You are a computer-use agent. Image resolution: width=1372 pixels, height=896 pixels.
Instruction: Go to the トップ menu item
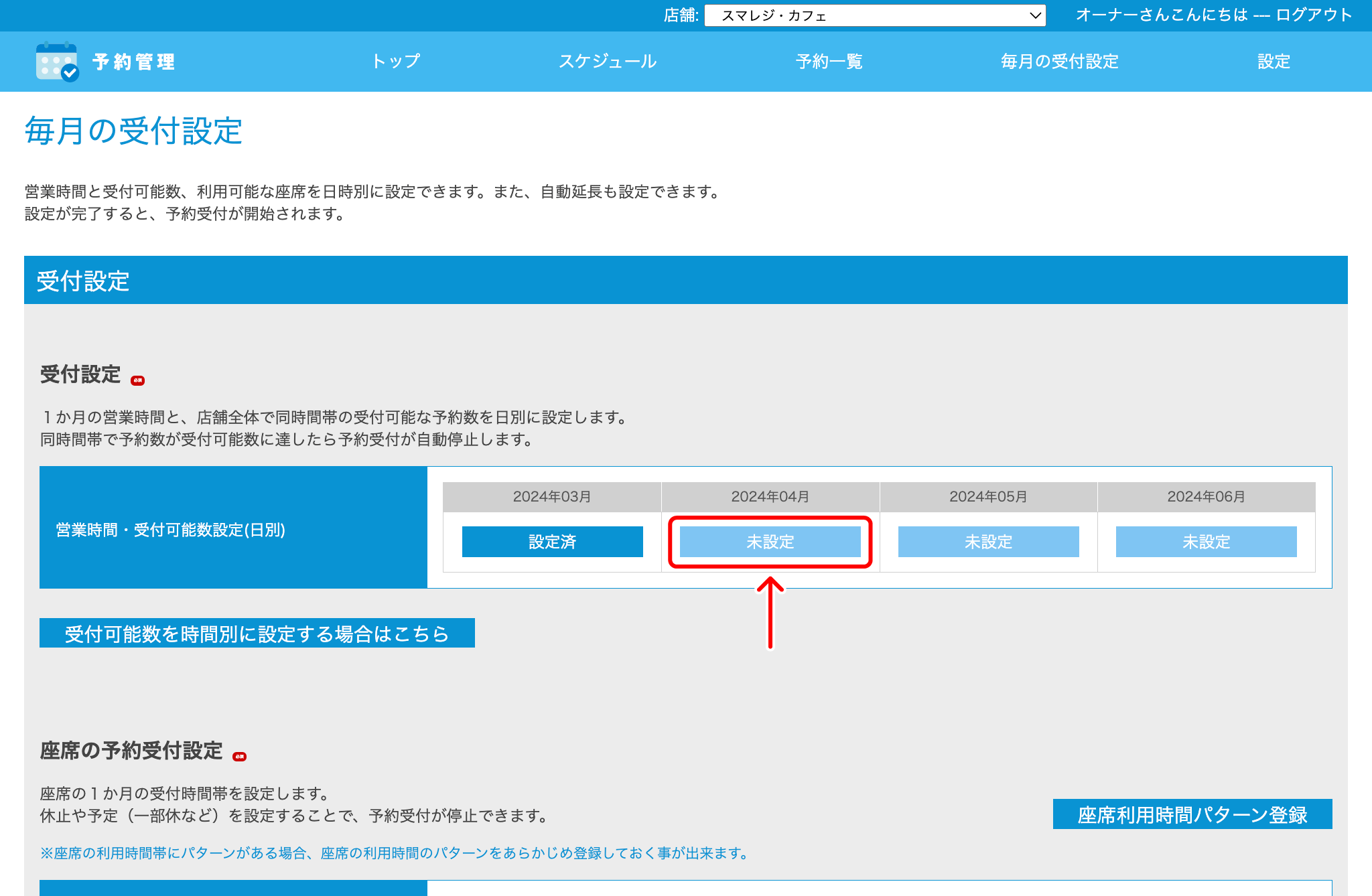396,62
